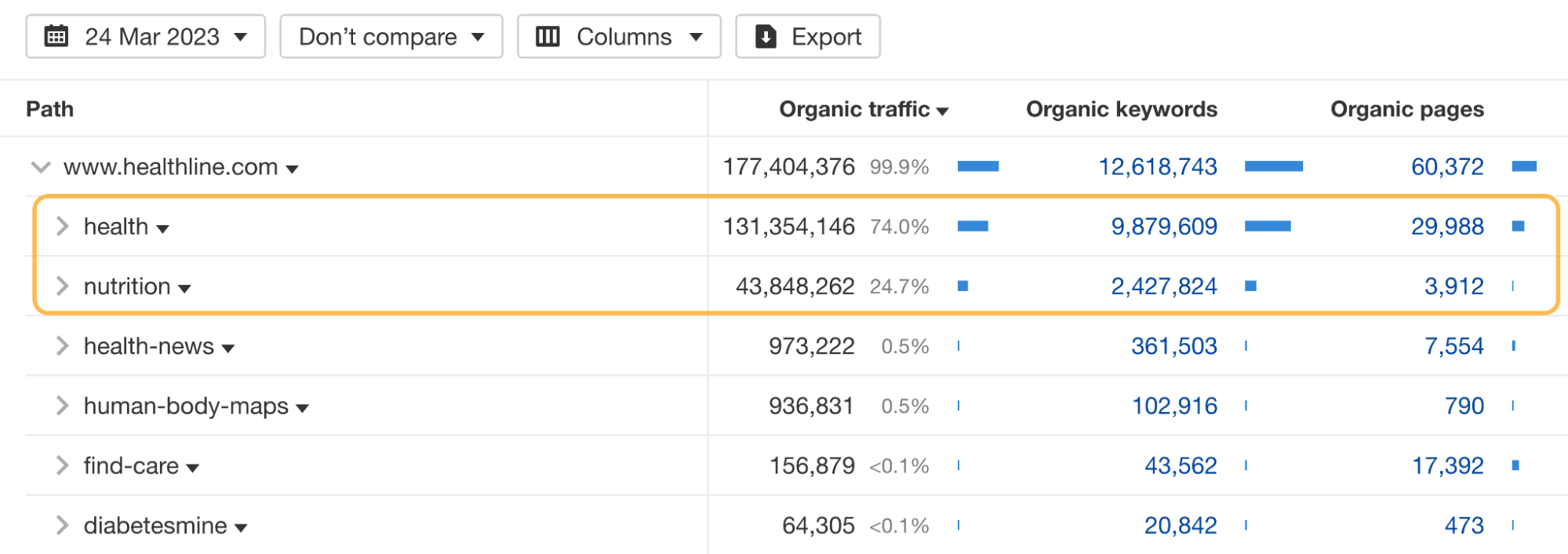Click the Organic keywords column header

point(1121,109)
